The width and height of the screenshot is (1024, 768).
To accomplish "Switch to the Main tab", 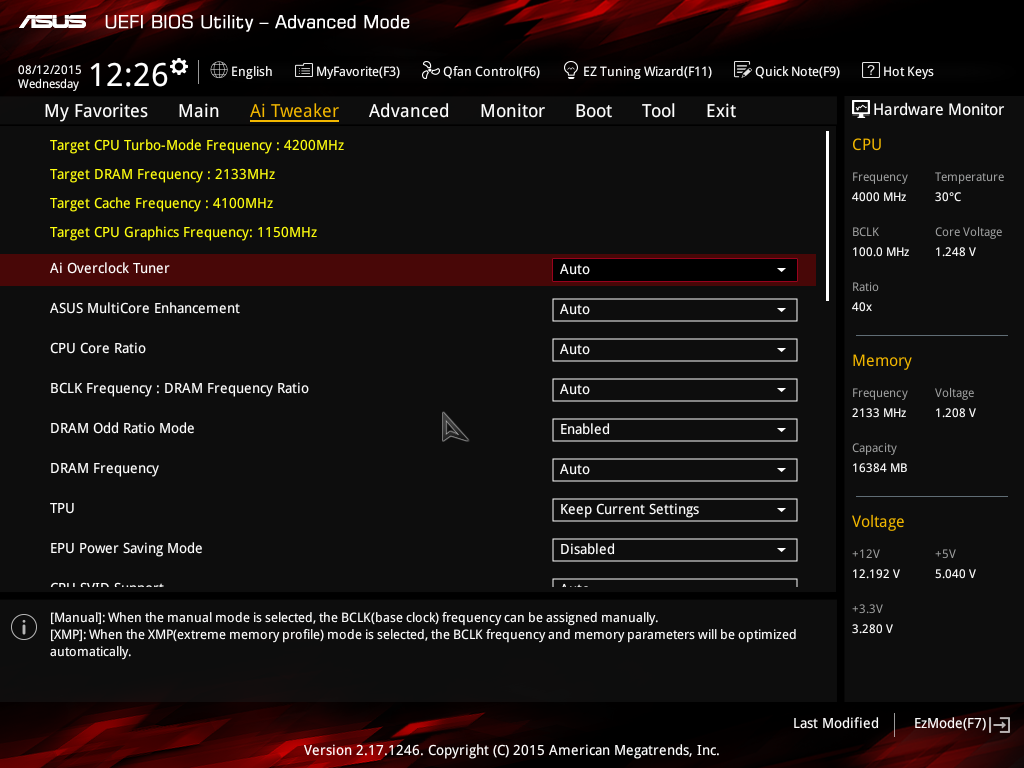I will pos(199,111).
